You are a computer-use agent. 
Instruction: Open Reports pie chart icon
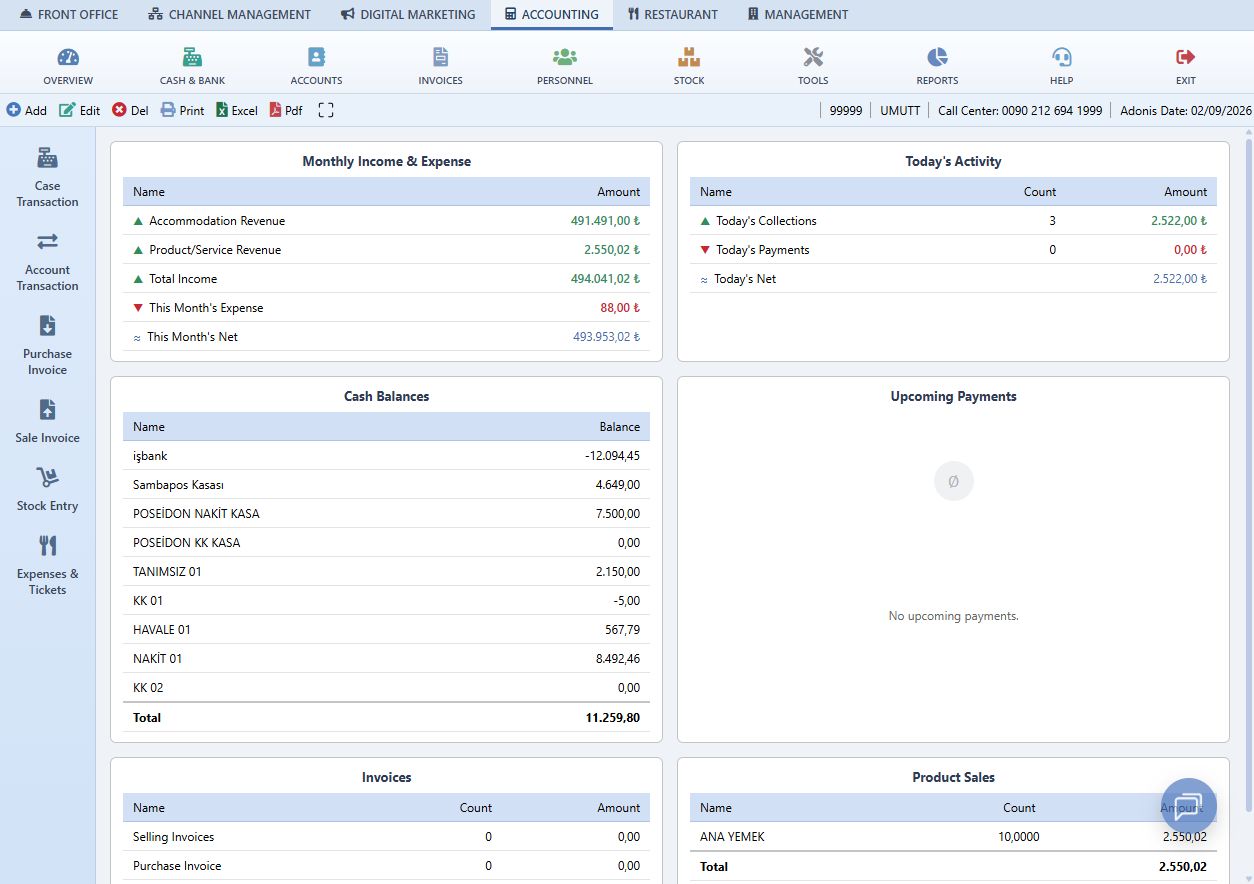[x=937, y=66]
